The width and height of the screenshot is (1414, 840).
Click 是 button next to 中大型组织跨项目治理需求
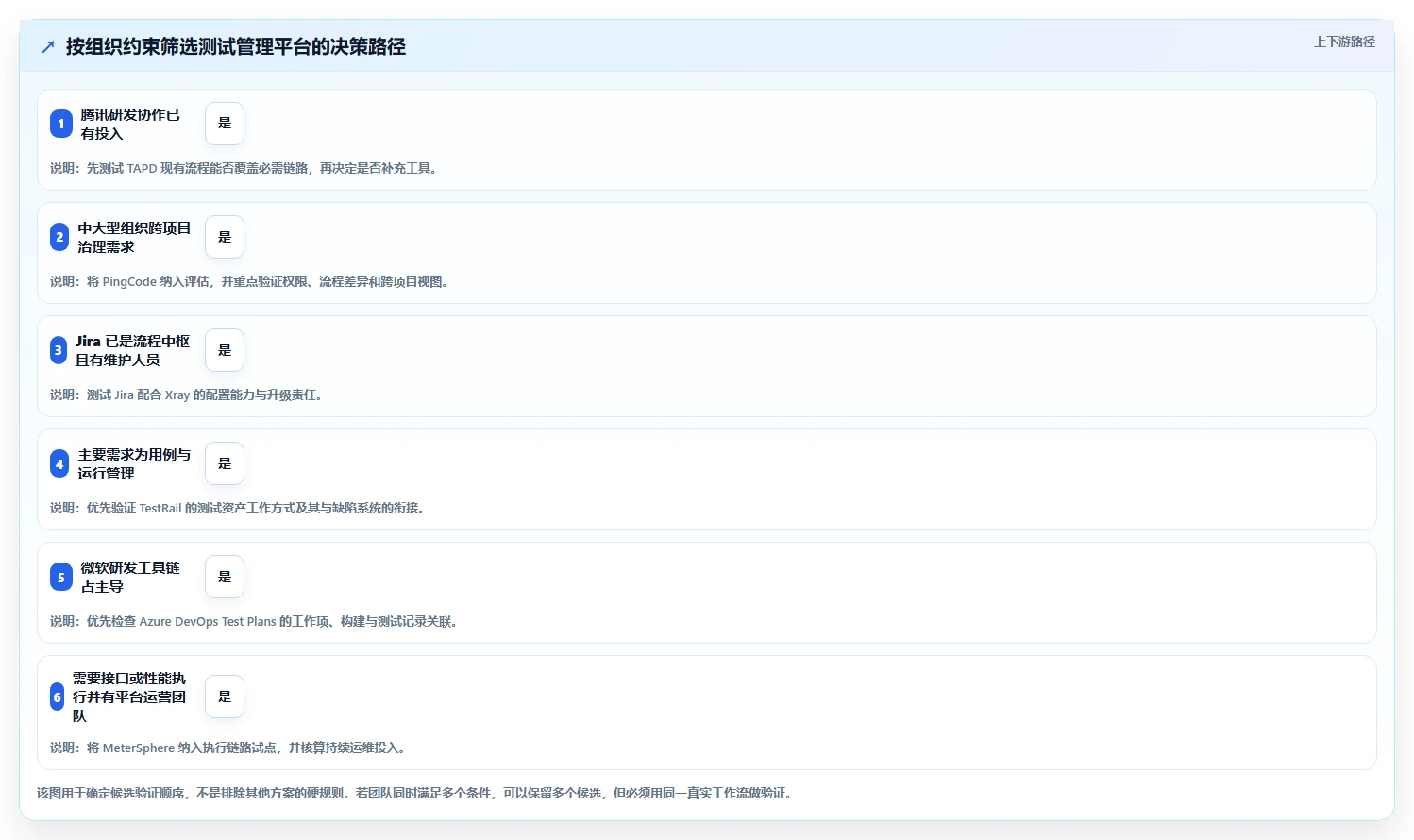[x=225, y=237]
